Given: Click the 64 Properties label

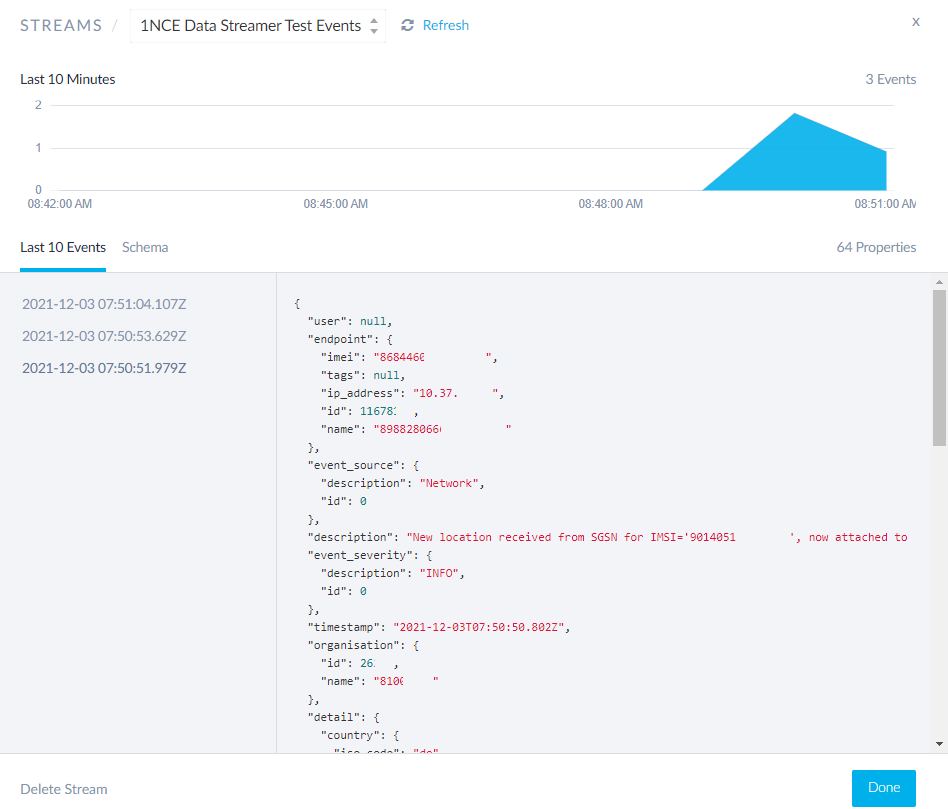Looking at the screenshot, I should click(876, 247).
